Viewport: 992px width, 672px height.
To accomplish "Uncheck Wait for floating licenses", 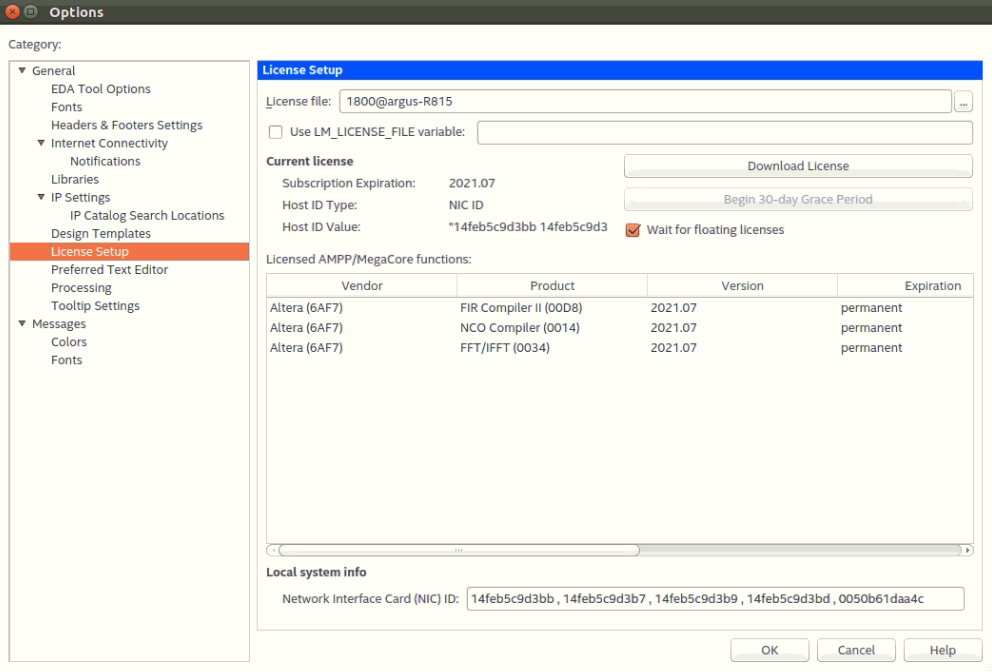I will pyautogui.click(x=632, y=230).
